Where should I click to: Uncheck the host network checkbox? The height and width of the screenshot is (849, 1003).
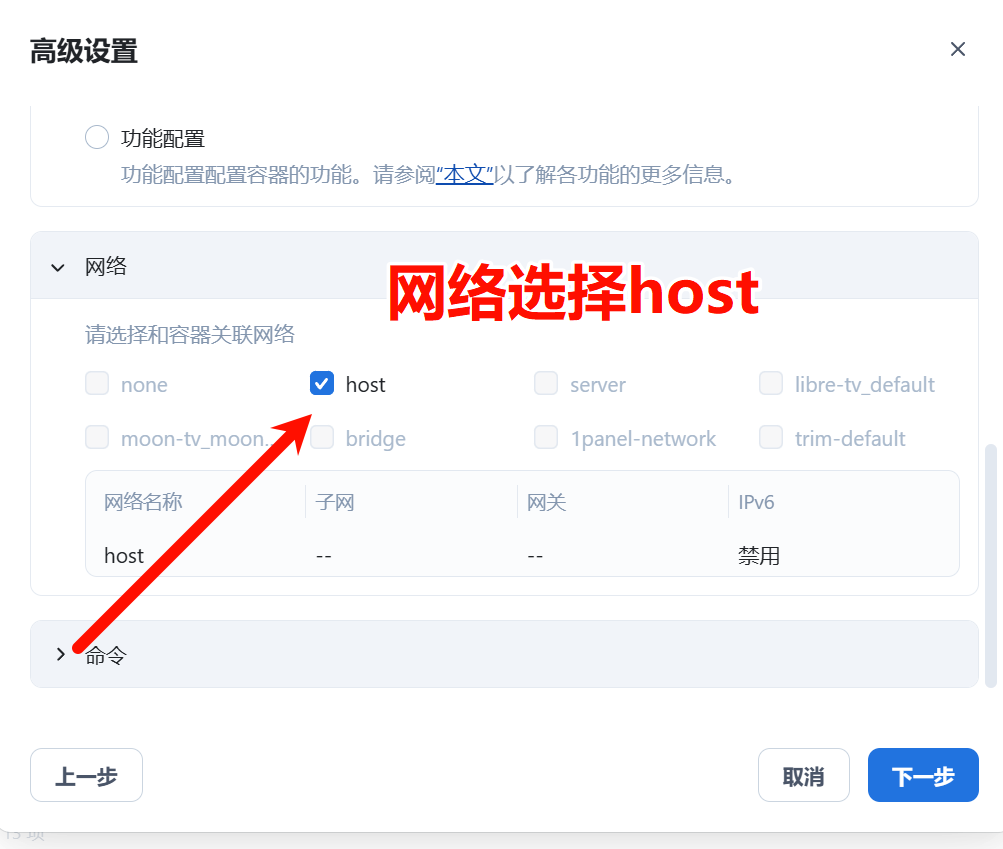click(322, 384)
